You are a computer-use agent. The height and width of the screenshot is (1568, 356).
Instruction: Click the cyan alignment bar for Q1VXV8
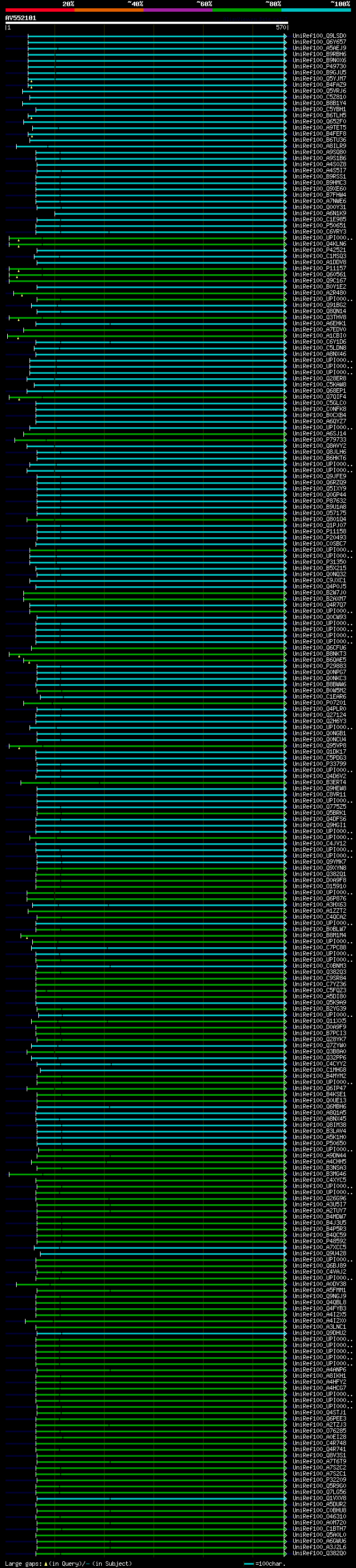pyautogui.click(x=161, y=1498)
